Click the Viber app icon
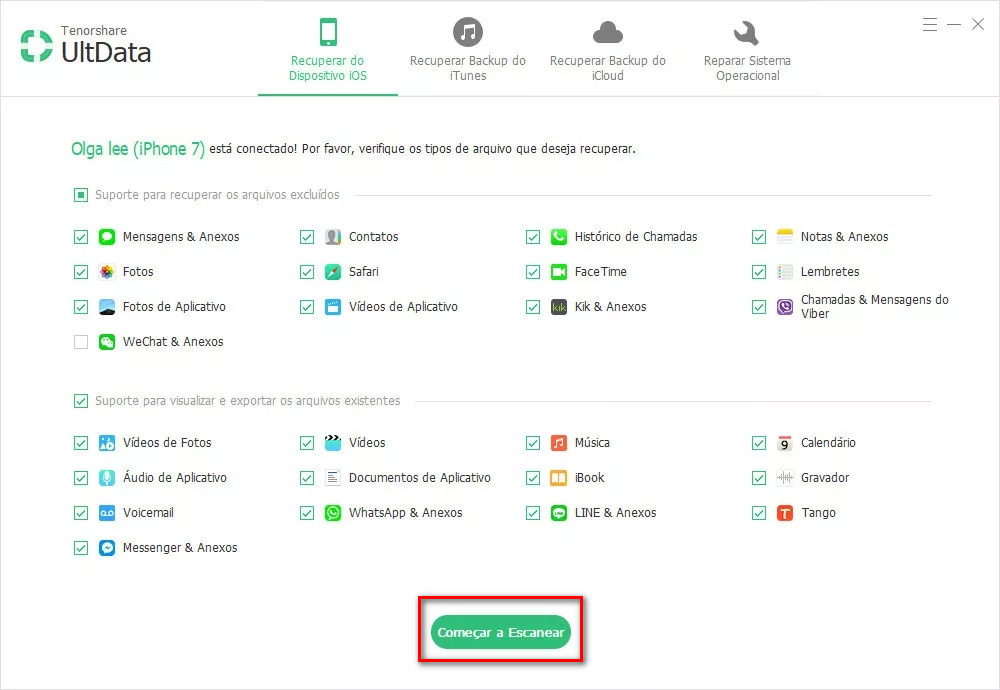This screenshot has height=690, width=1000. coord(784,307)
